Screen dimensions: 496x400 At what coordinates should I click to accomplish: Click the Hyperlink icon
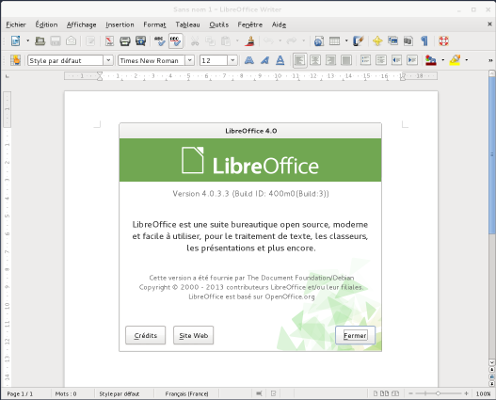click(x=319, y=41)
